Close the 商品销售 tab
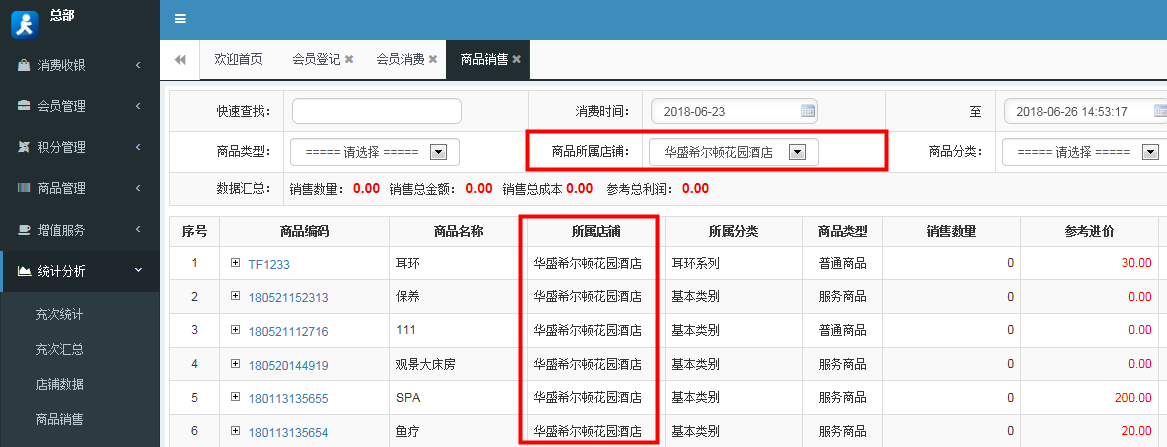This screenshot has width=1167, height=447. [x=517, y=60]
